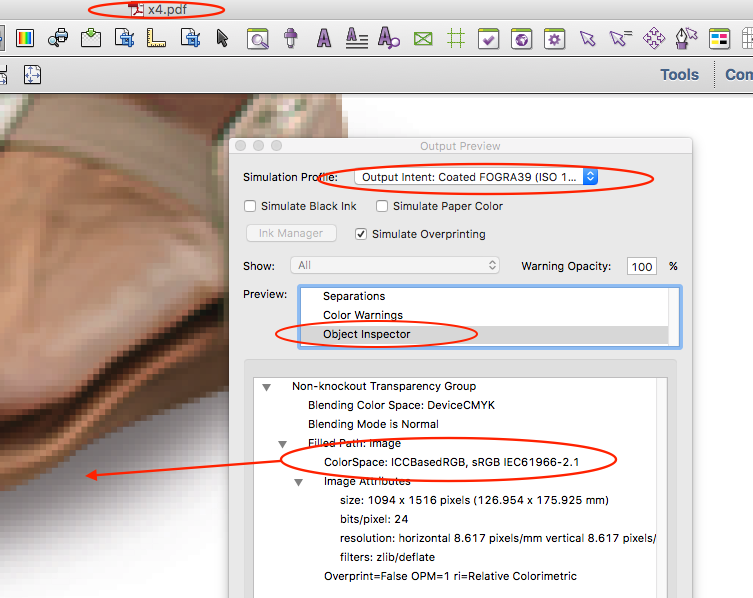Click the 'bits/pixel: 24' row
The width and height of the screenshot is (753, 598).
tap(374, 519)
